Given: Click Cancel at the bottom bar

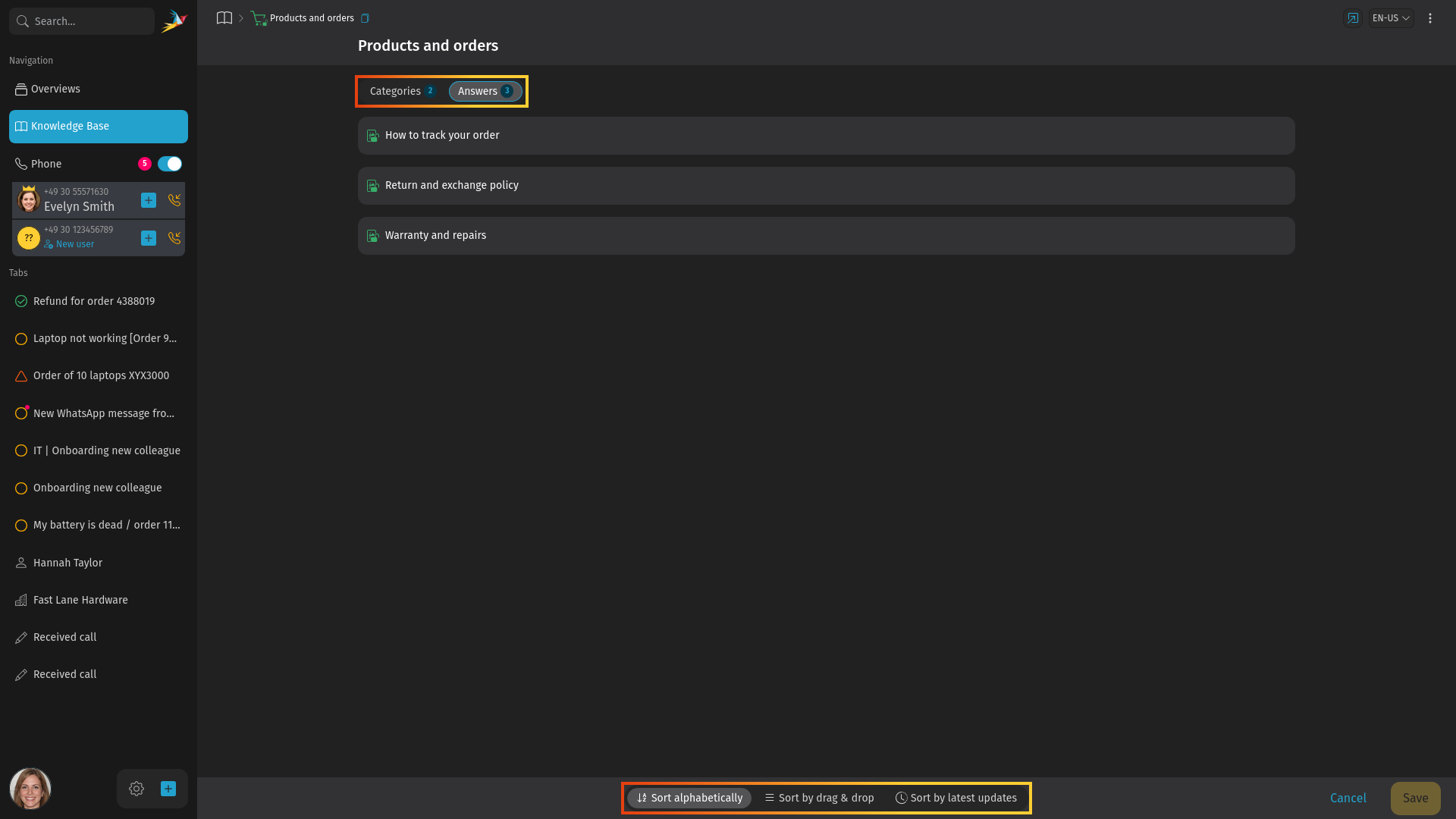Looking at the screenshot, I should pyautogui.click(x=1348, y=798).
